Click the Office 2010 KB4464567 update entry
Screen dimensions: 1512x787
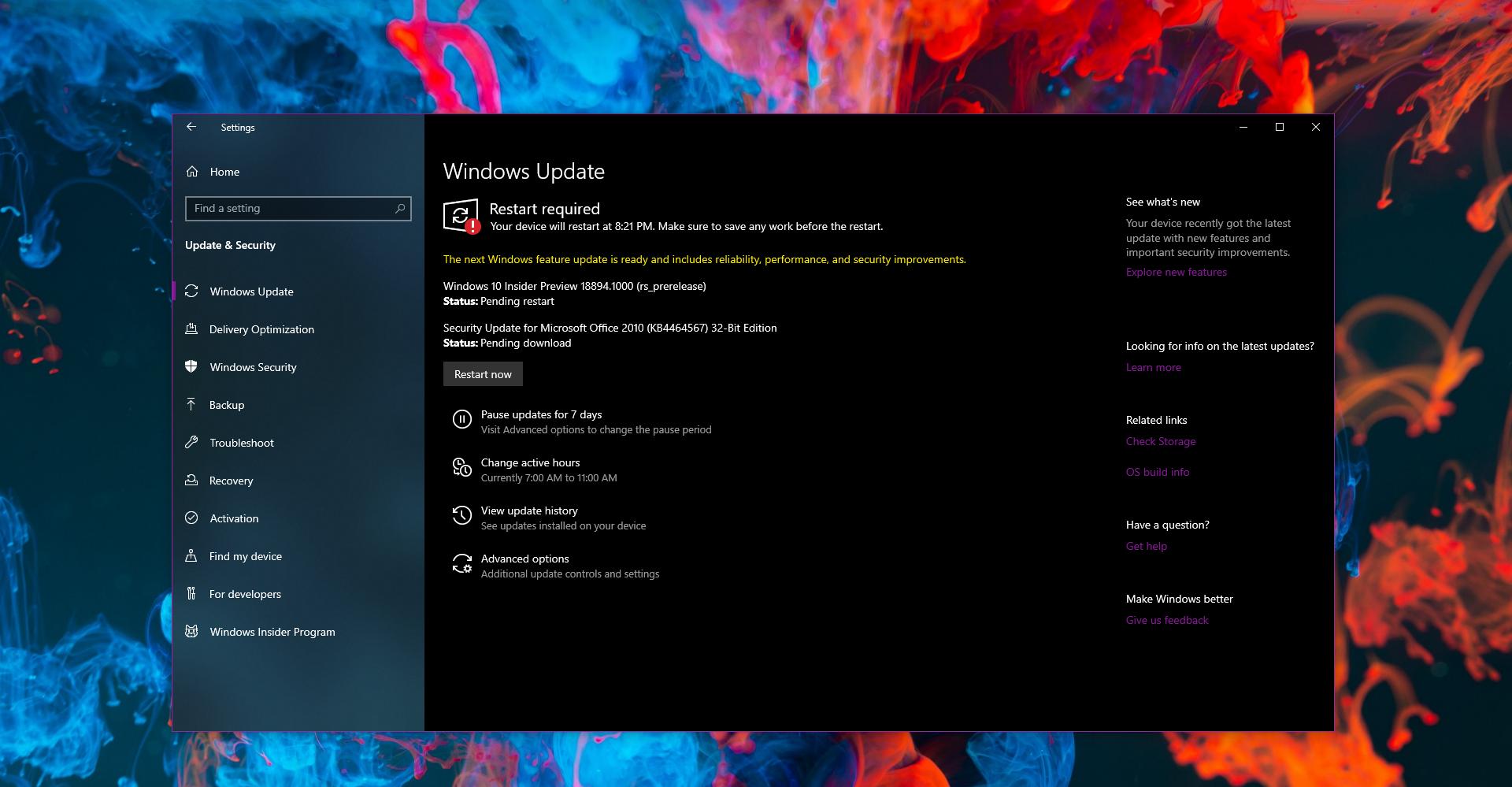pyautogui.click(x=610, y=328)
